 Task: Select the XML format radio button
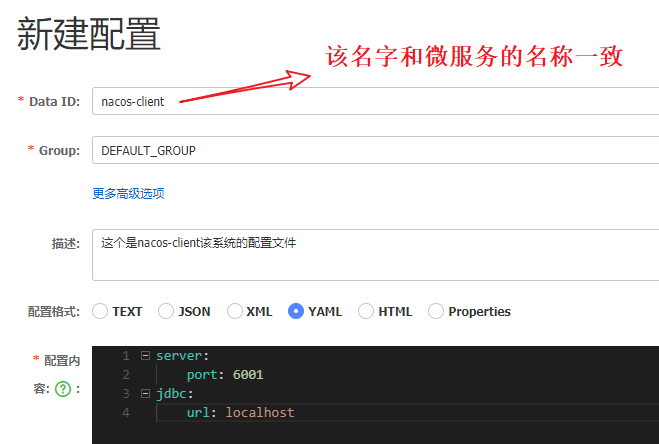(x=234, y=312)
